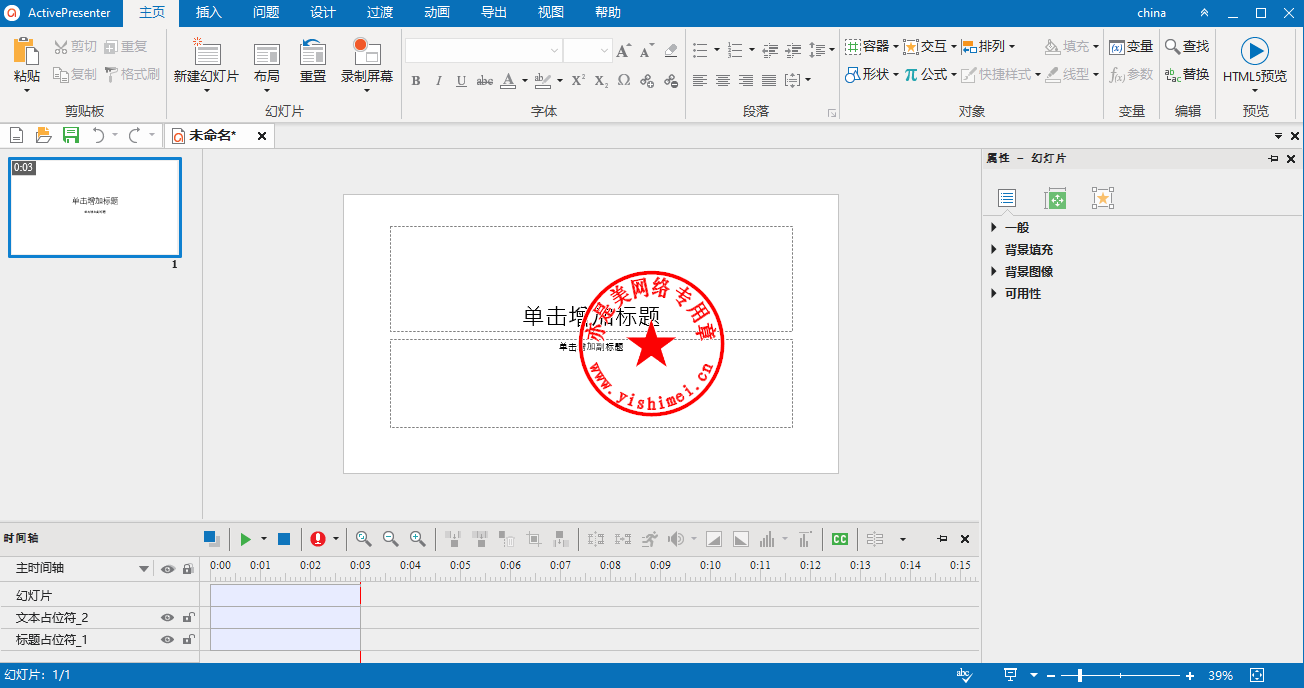Apply italic formatting
This screenshot has height=688, width=1304.
pyautogui.click(x=439, y=81)
